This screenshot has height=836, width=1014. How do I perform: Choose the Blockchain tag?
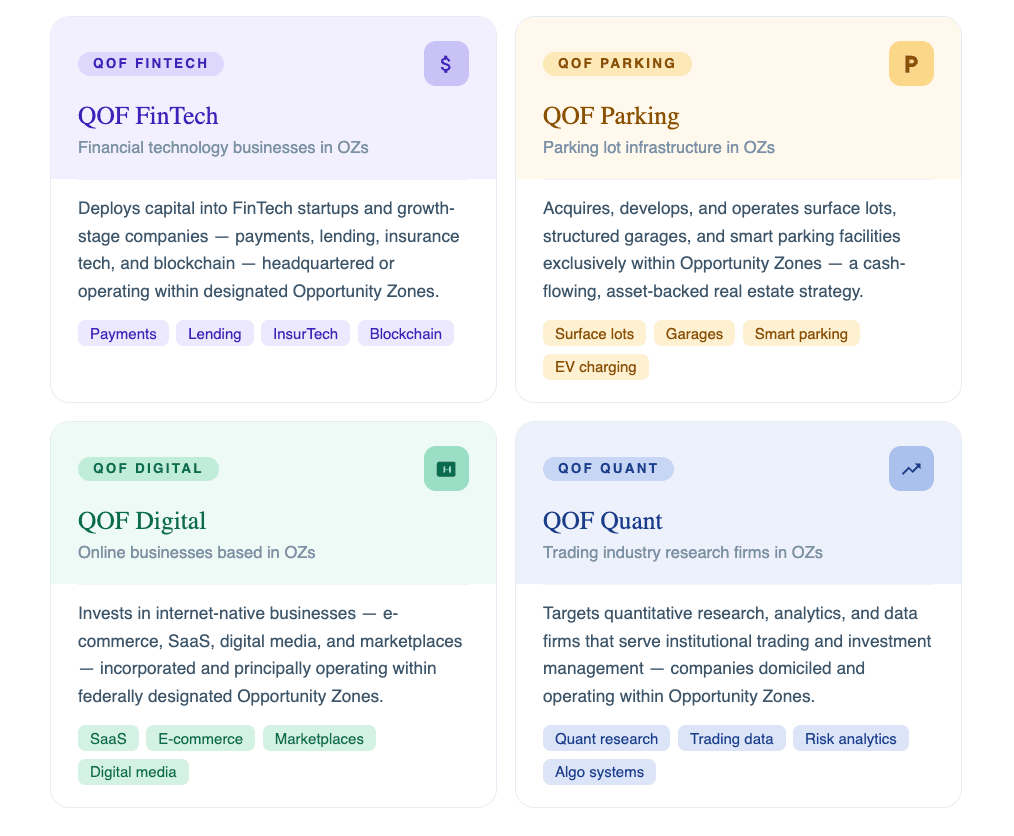406,334
